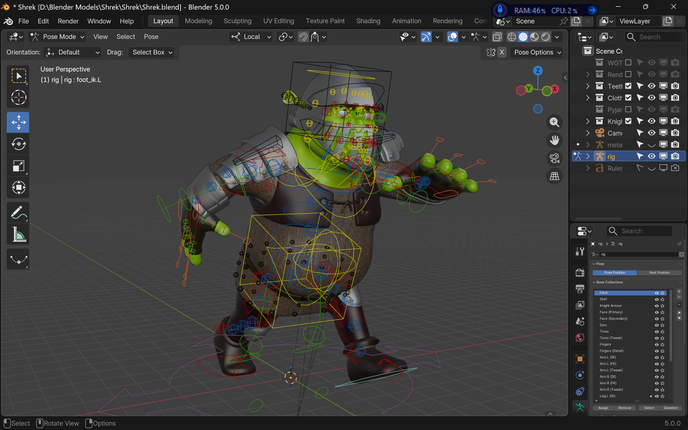Image resolution: width=688 pixels, height=430 pixels.
Task: Open the Local transform orientation dropdown
Action: [x=251, y=37]
